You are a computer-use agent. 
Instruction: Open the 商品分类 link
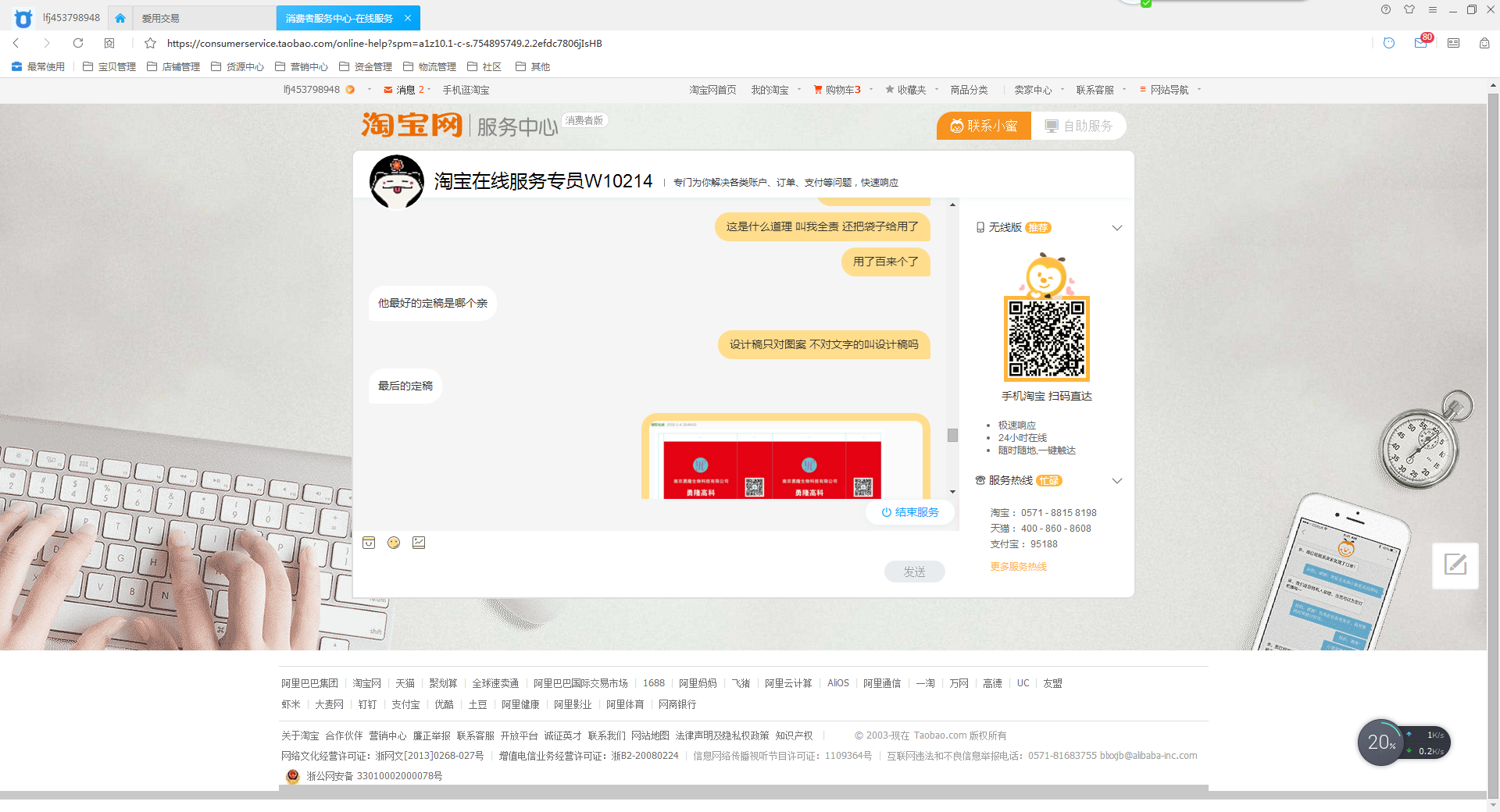coord(969,90)
